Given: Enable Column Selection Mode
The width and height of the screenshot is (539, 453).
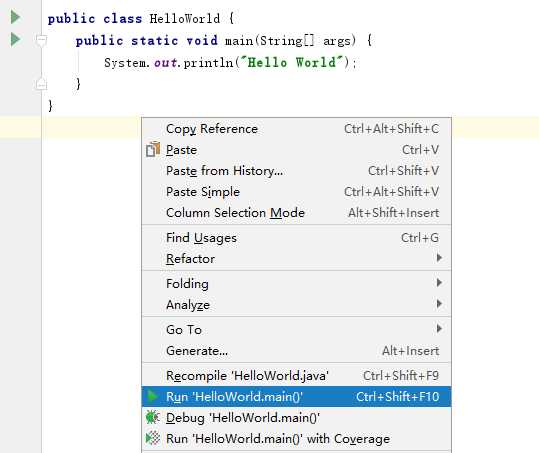Looking at the screenshot, I should 296,213.
